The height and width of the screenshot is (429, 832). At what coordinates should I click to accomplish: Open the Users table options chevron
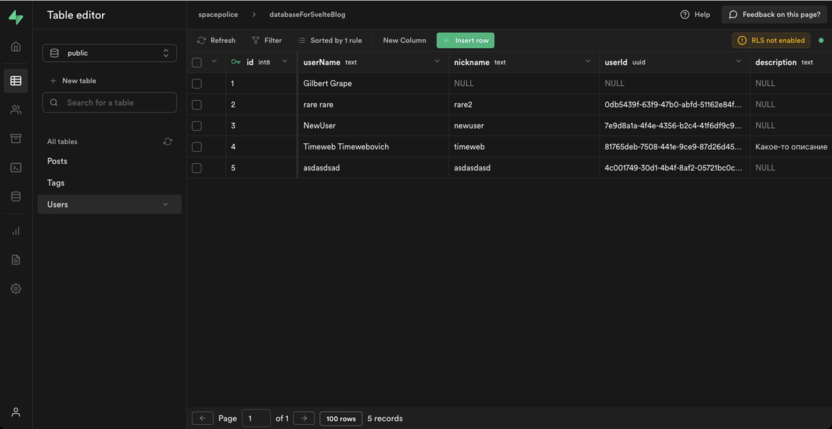click(165, 205)
